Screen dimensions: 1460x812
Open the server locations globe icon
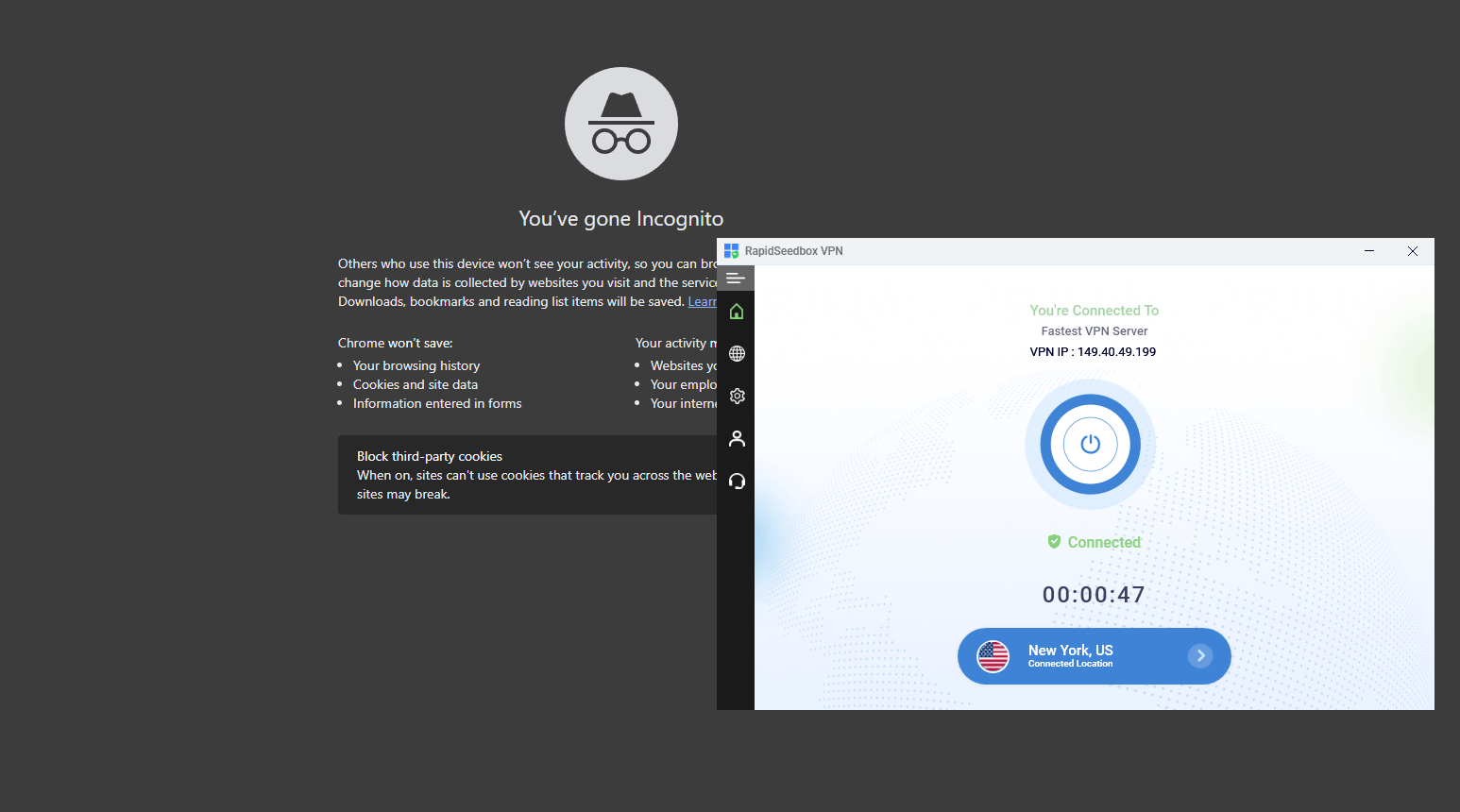pyautogui.click(x=737, y=354)
